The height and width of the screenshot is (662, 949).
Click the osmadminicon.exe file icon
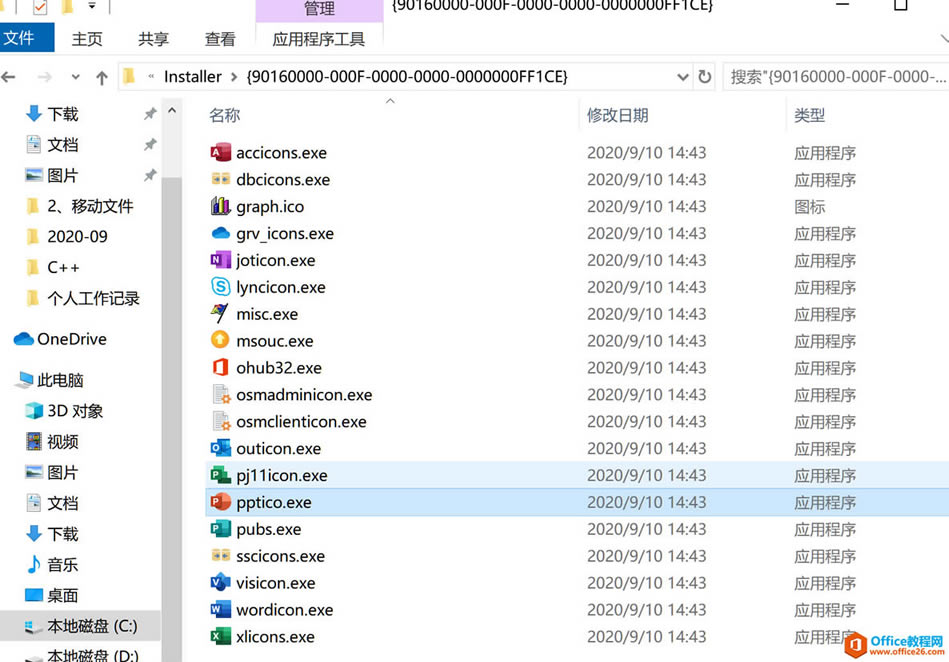click(220, 395)
